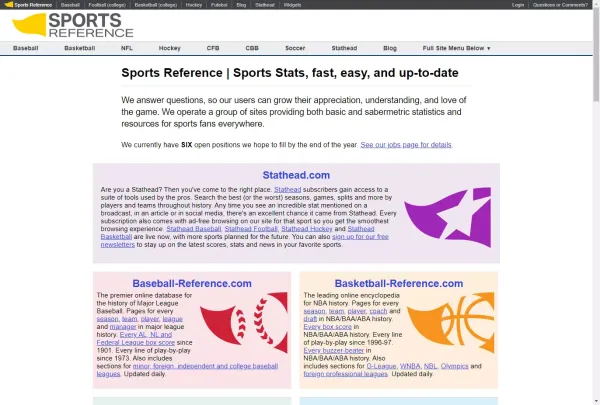This screenshot has height=405, width=600.
Task: Open Blog in the main navigation bar
Action: click(390, 48)
